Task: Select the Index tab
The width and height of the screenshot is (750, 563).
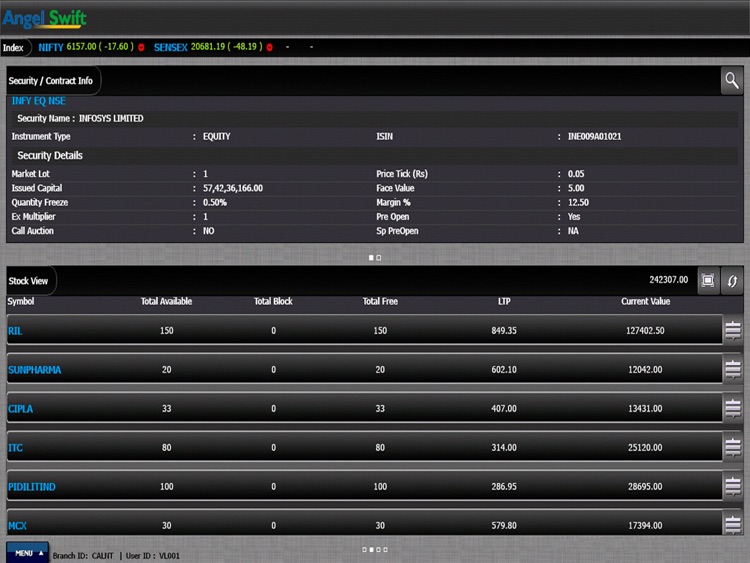Action: pyautogui.click(x=14, y=47)
